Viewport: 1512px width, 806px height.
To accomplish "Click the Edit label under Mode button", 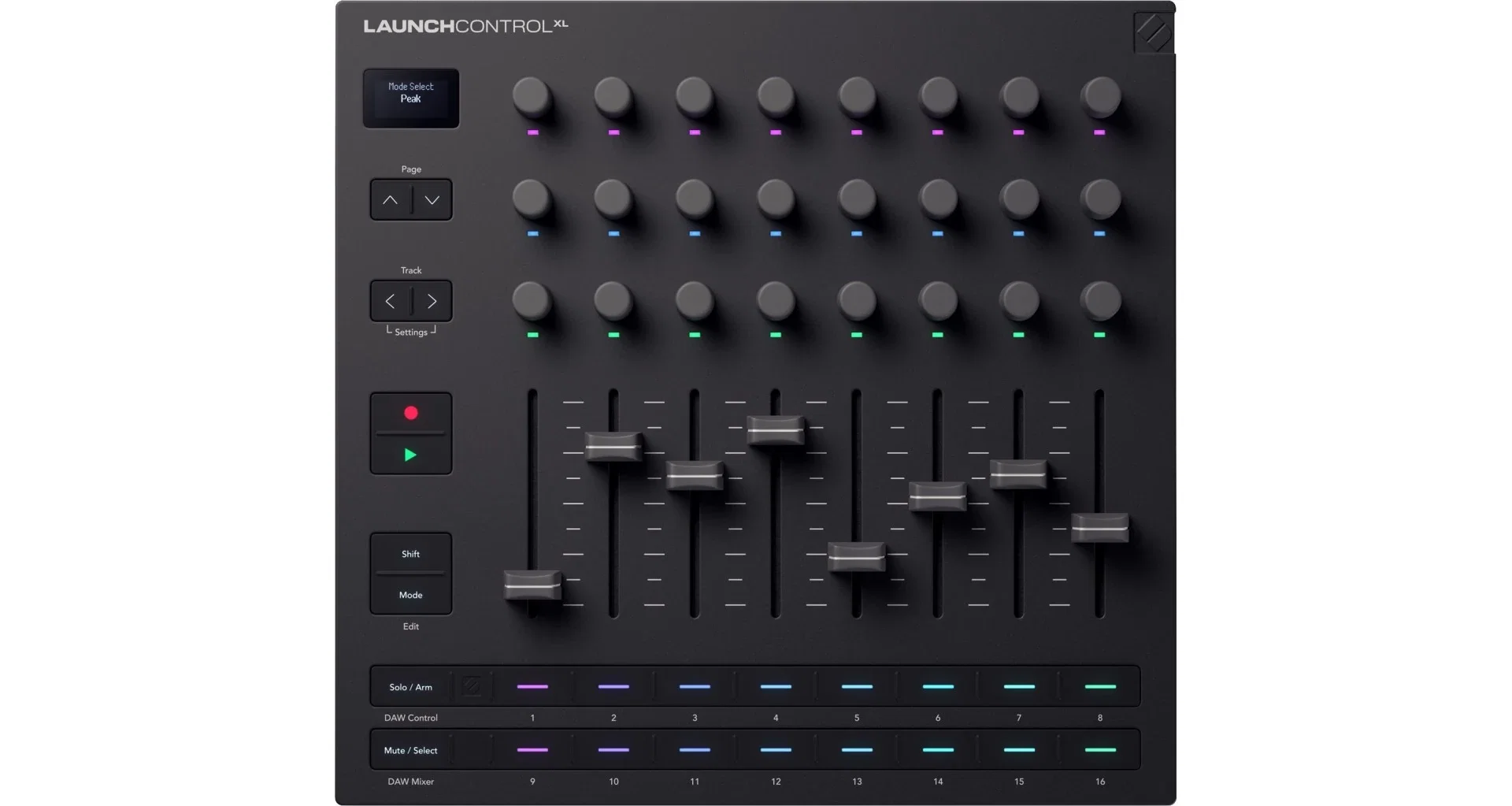I will pos(411,626).
